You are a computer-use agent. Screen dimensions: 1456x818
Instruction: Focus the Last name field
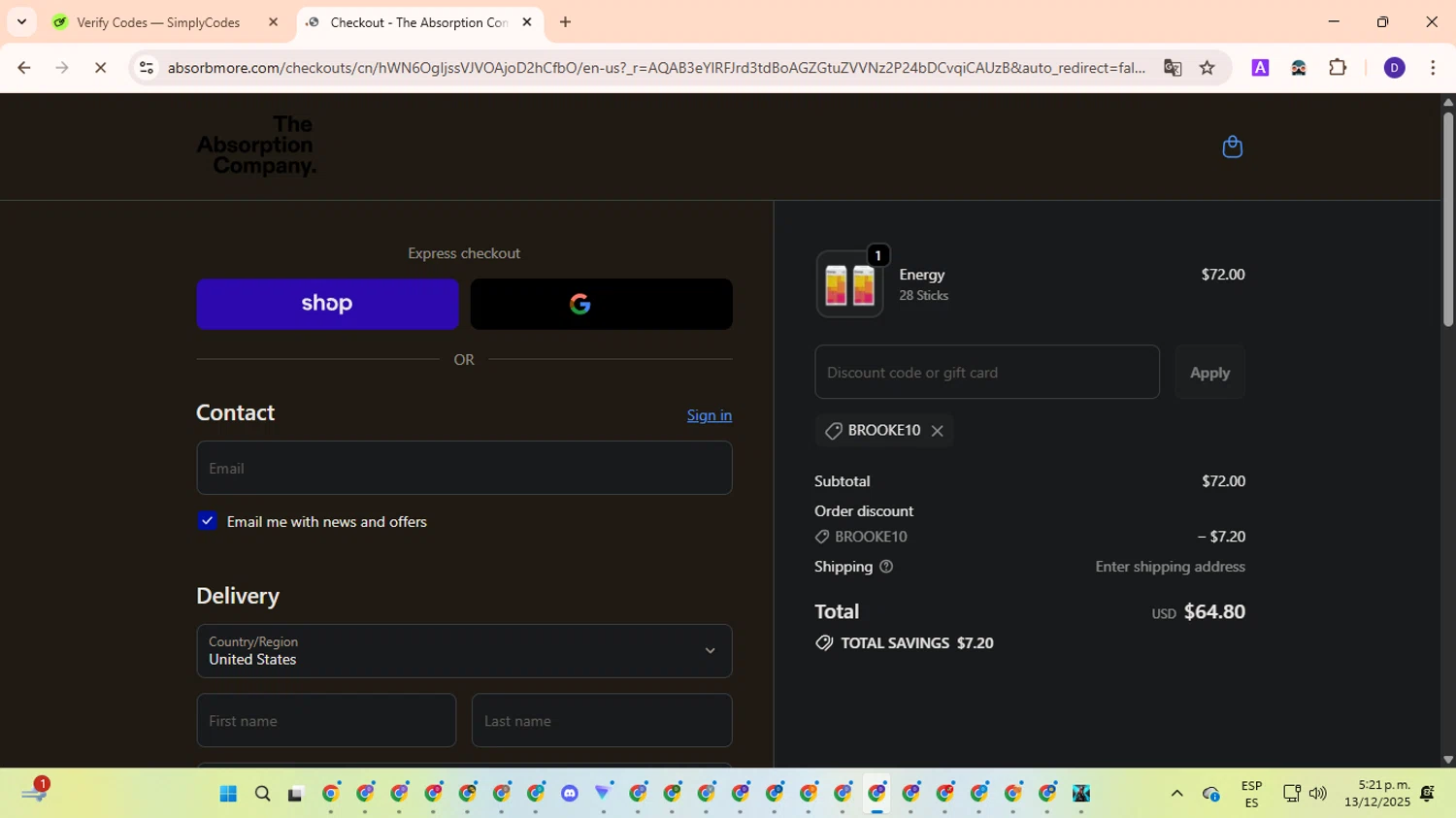(x=602, y=721)
